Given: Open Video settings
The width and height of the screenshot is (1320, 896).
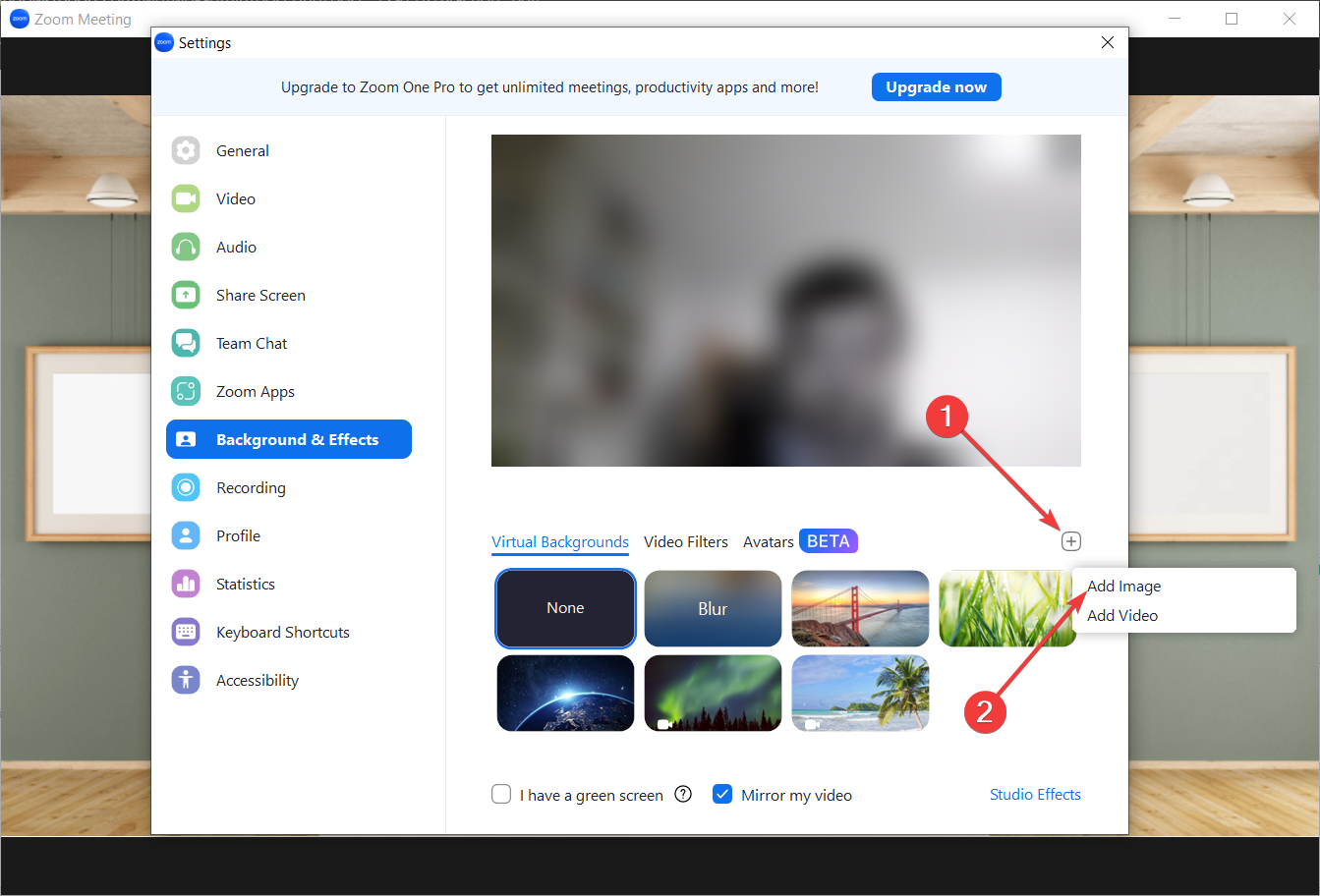Looking at the screenshot, I should (x=289, y=198).
